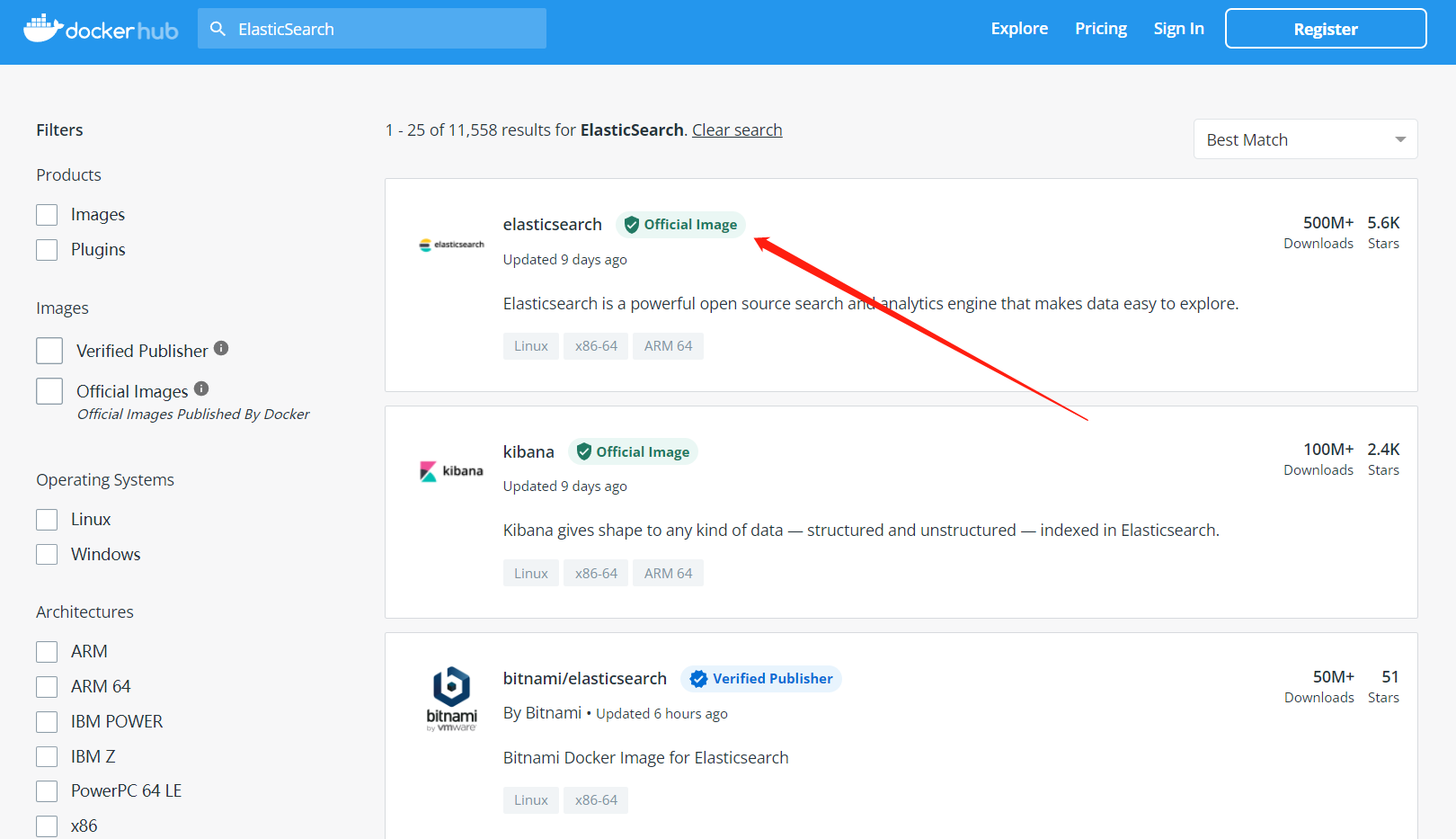1456x839 pixels.
Task: Click 'Official Images Published By Docker' note
Action: (x=193, y=415)
